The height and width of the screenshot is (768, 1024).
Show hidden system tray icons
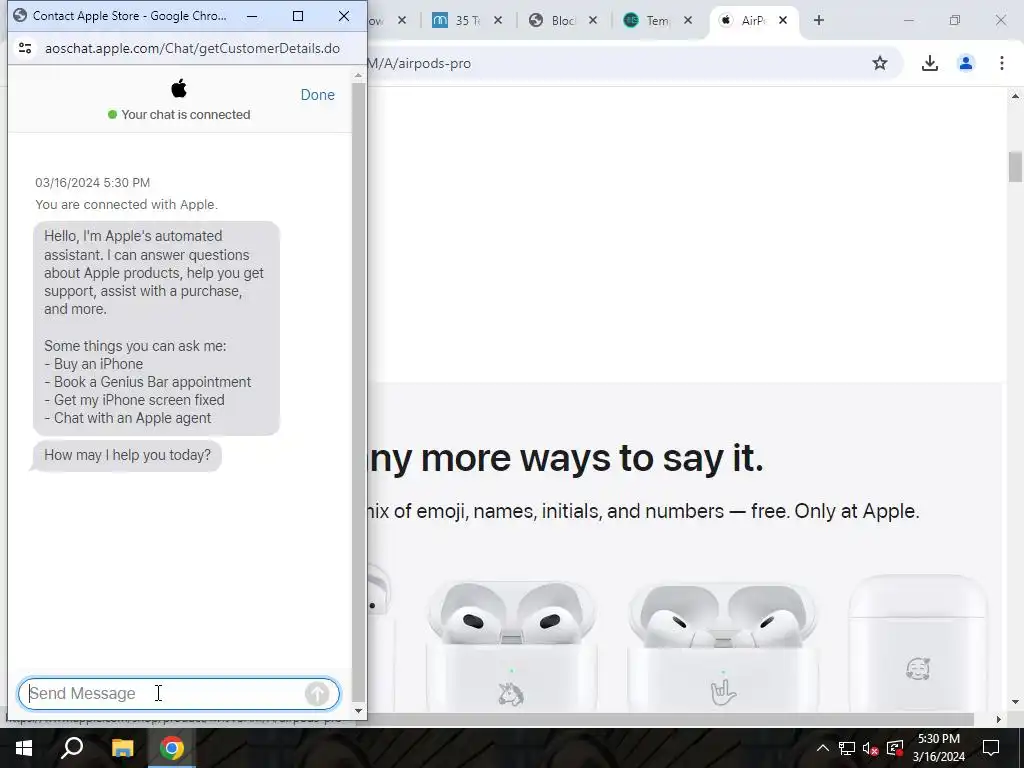pos(823,748)
